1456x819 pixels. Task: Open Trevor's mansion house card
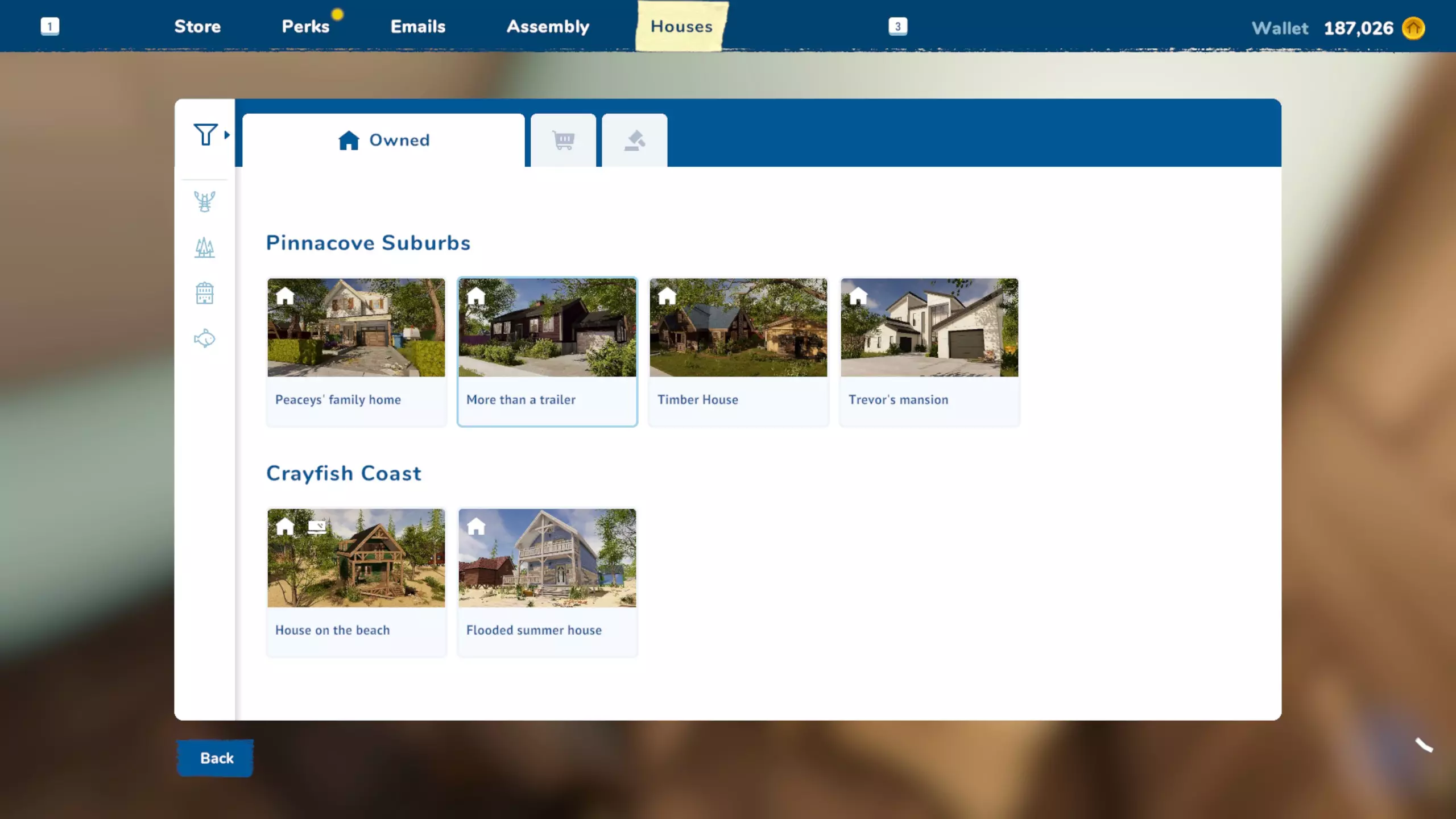coord(929,351)
